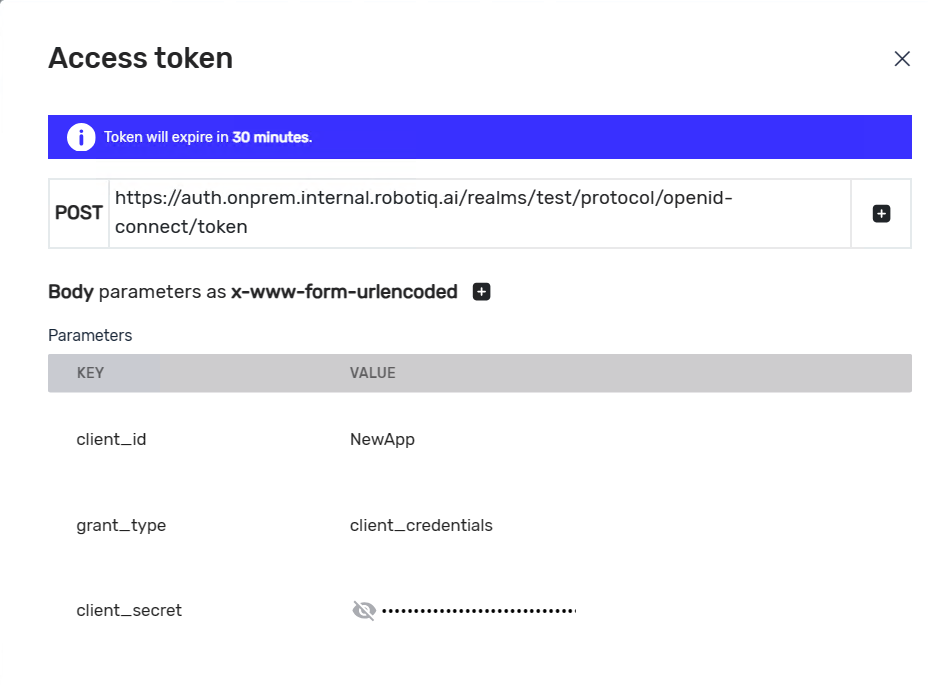949x685 pixels.
Task: Copy the token endpoint URL
Action: (881, 213)
